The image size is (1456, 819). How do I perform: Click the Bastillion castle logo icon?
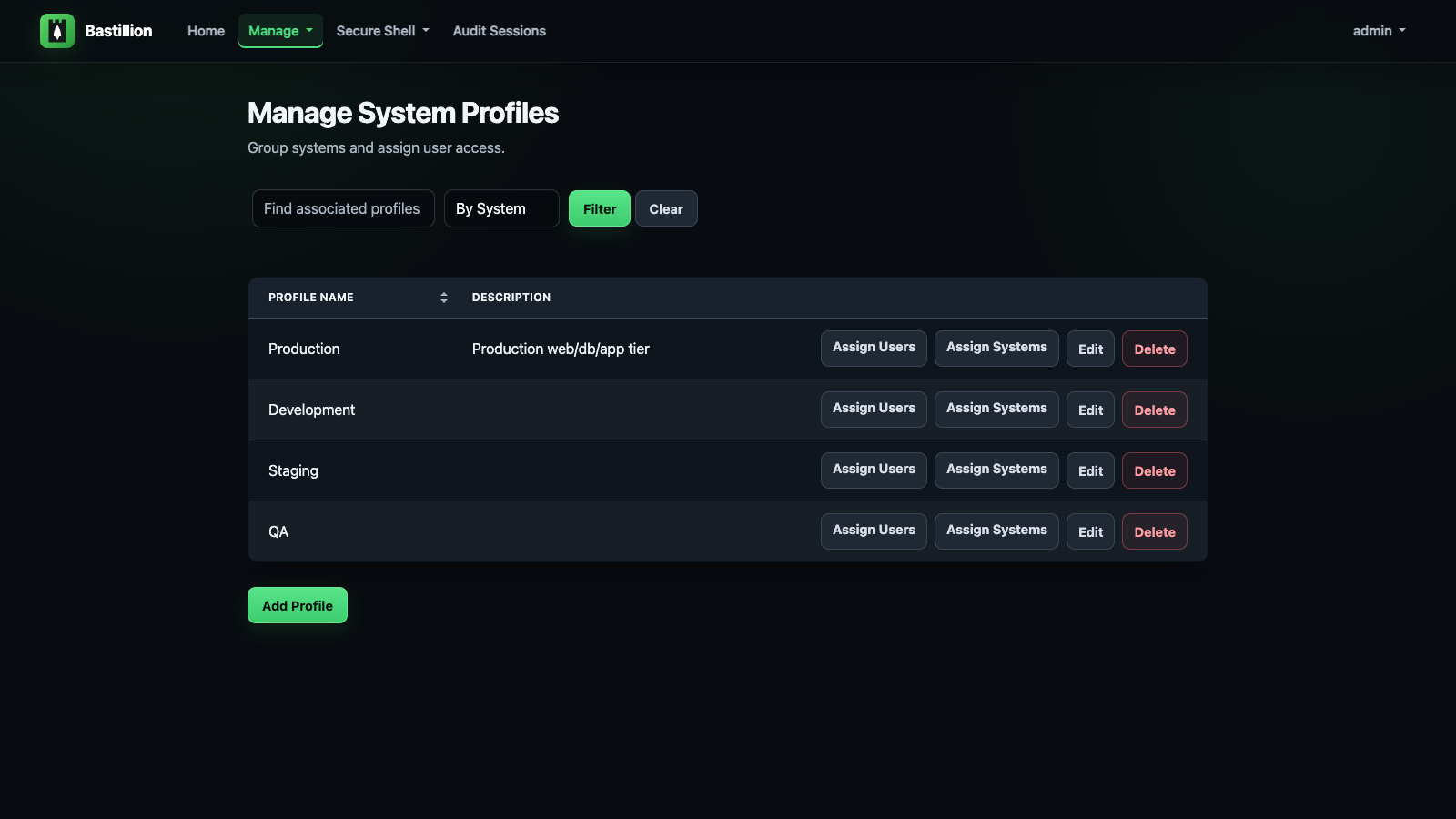click(x=57, y=31)
